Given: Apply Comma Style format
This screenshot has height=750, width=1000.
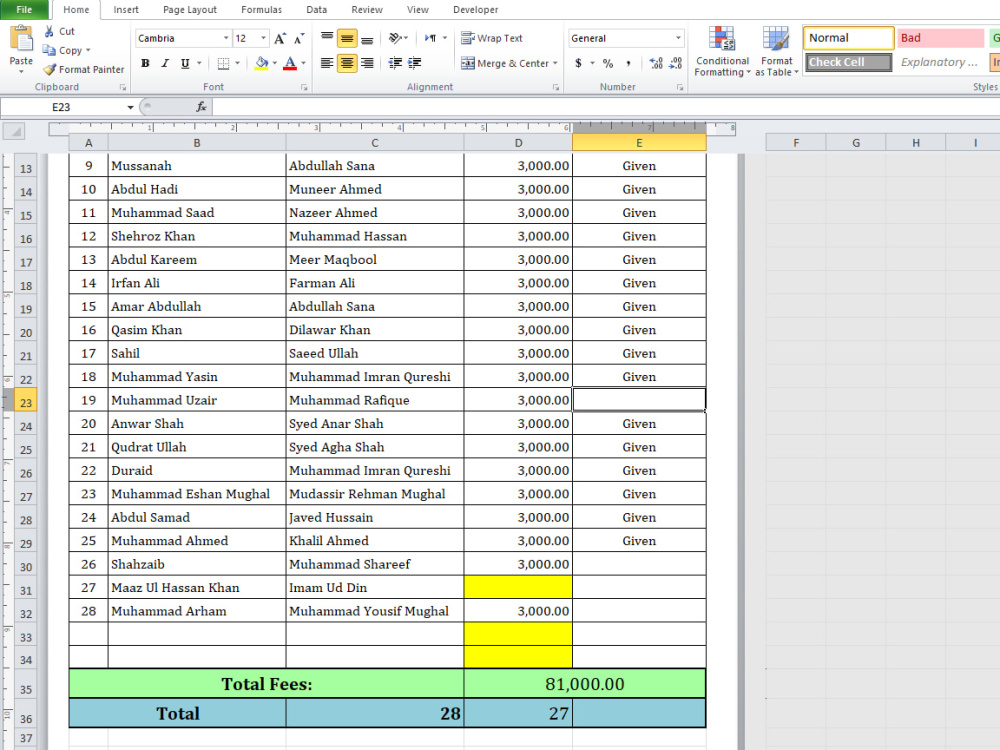Looking at the screenshot, I should [x=628, y=63].
